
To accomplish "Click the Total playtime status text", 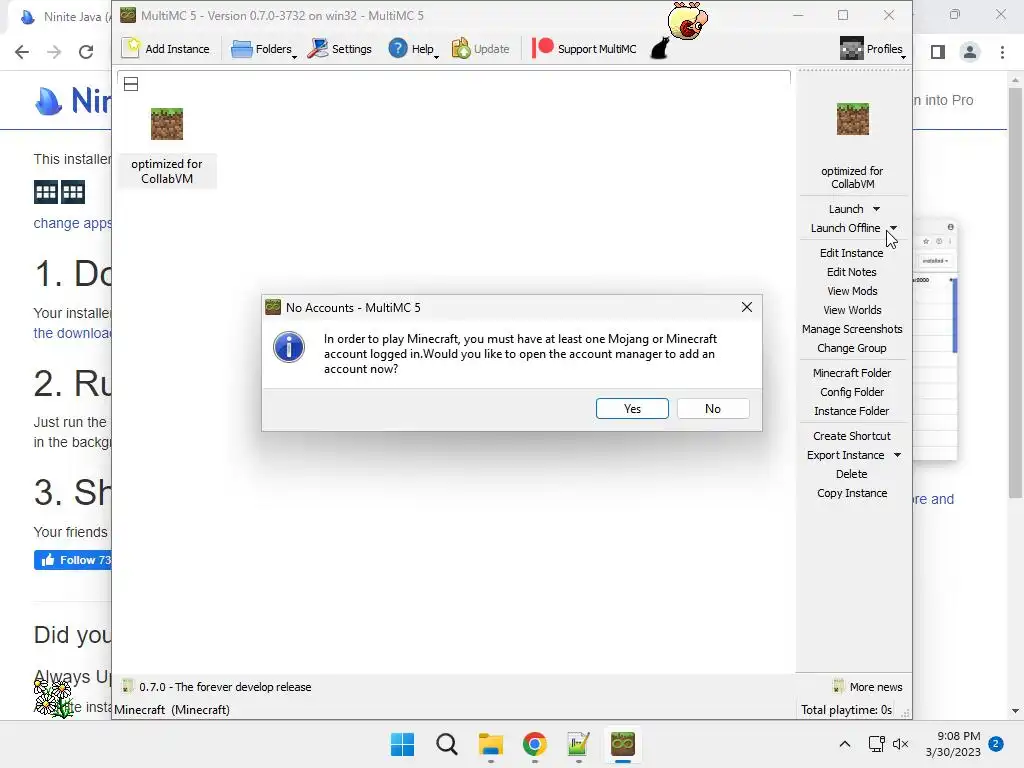I will (x=846, y=709).
